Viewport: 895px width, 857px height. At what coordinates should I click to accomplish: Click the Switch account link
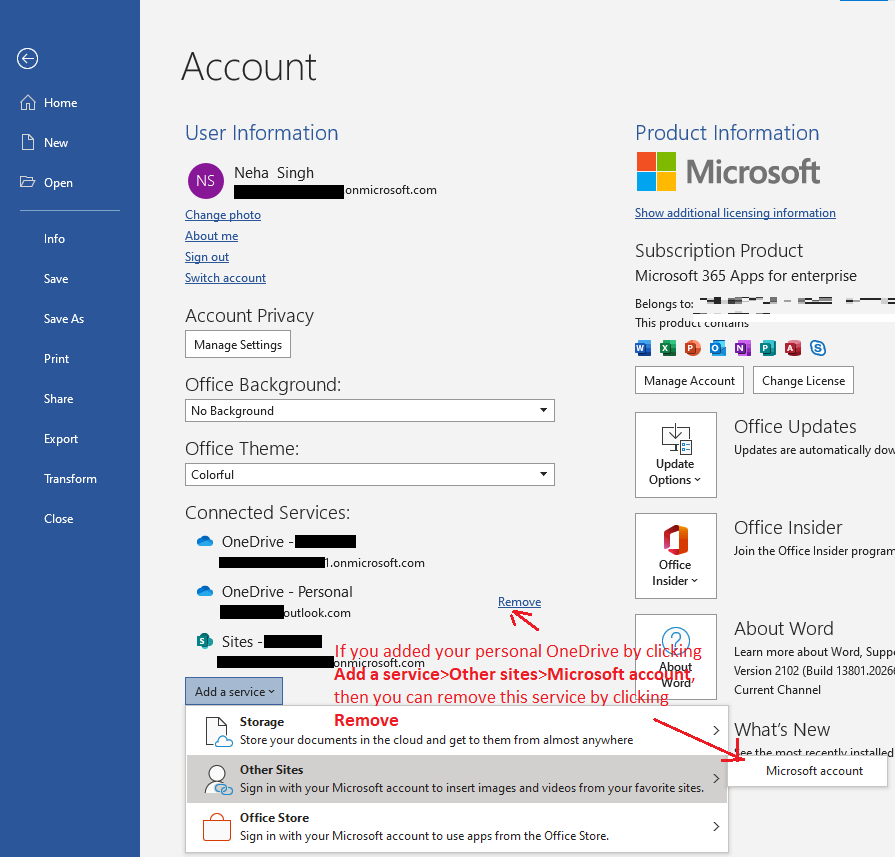tap(225, 278)
